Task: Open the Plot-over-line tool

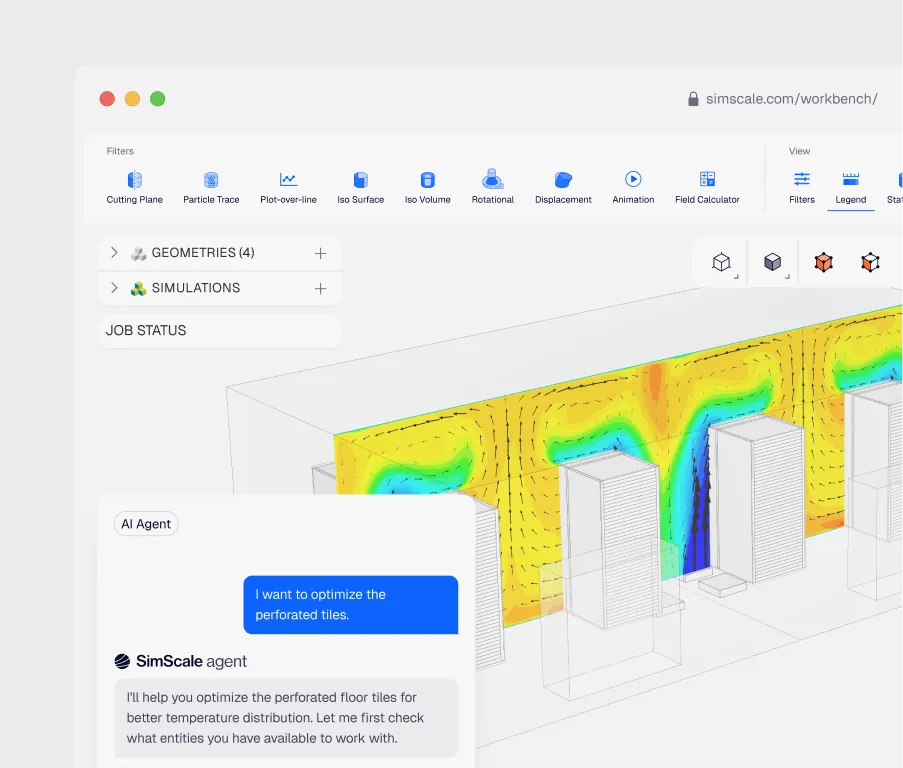Action: [288, 188]
